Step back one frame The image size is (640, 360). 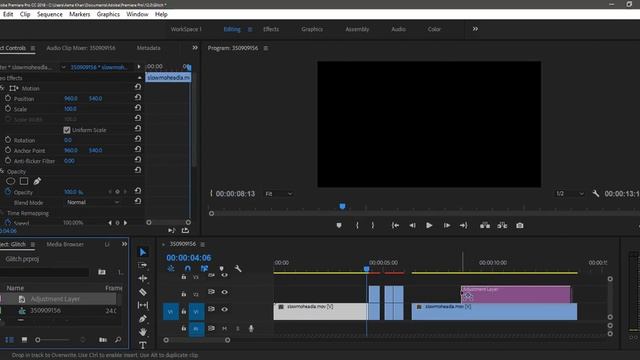(413, 225)
